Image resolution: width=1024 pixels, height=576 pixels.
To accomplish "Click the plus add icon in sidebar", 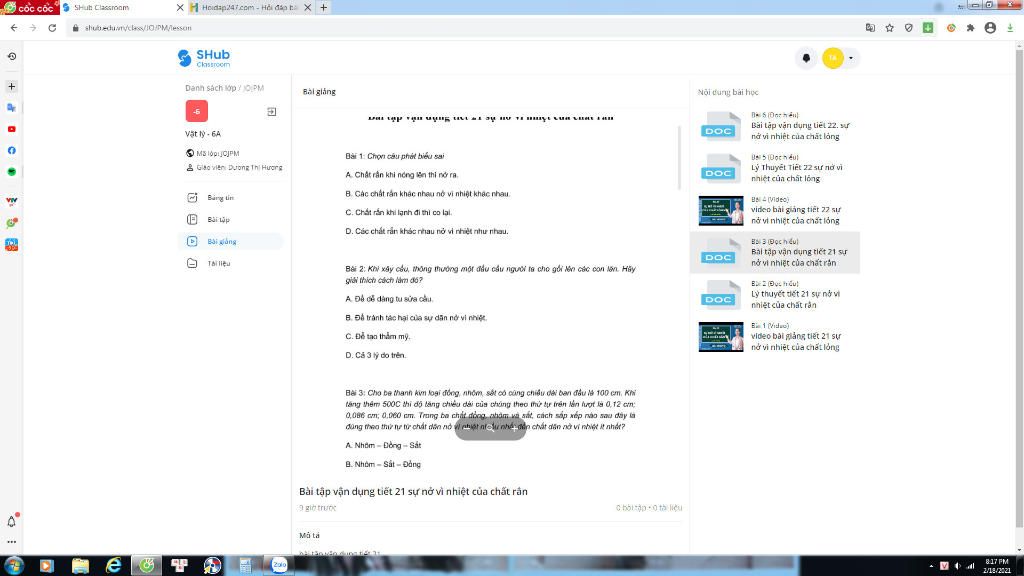I will [12, 86].
